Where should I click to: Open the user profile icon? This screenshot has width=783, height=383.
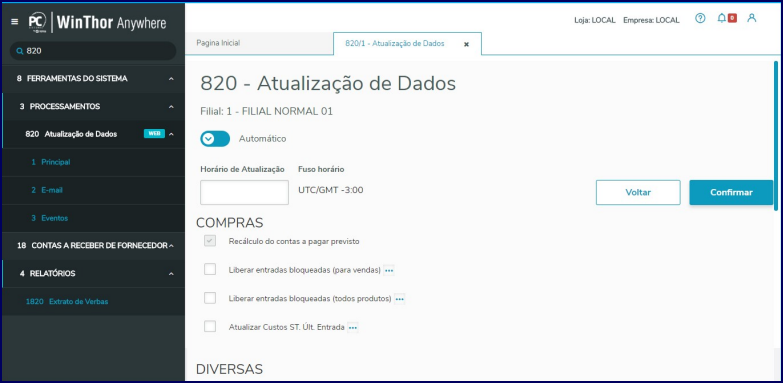[x=752, y=18]
